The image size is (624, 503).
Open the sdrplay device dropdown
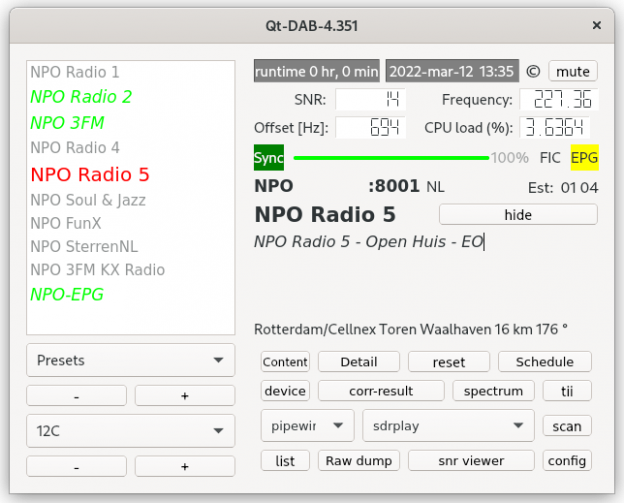(447, 425)
